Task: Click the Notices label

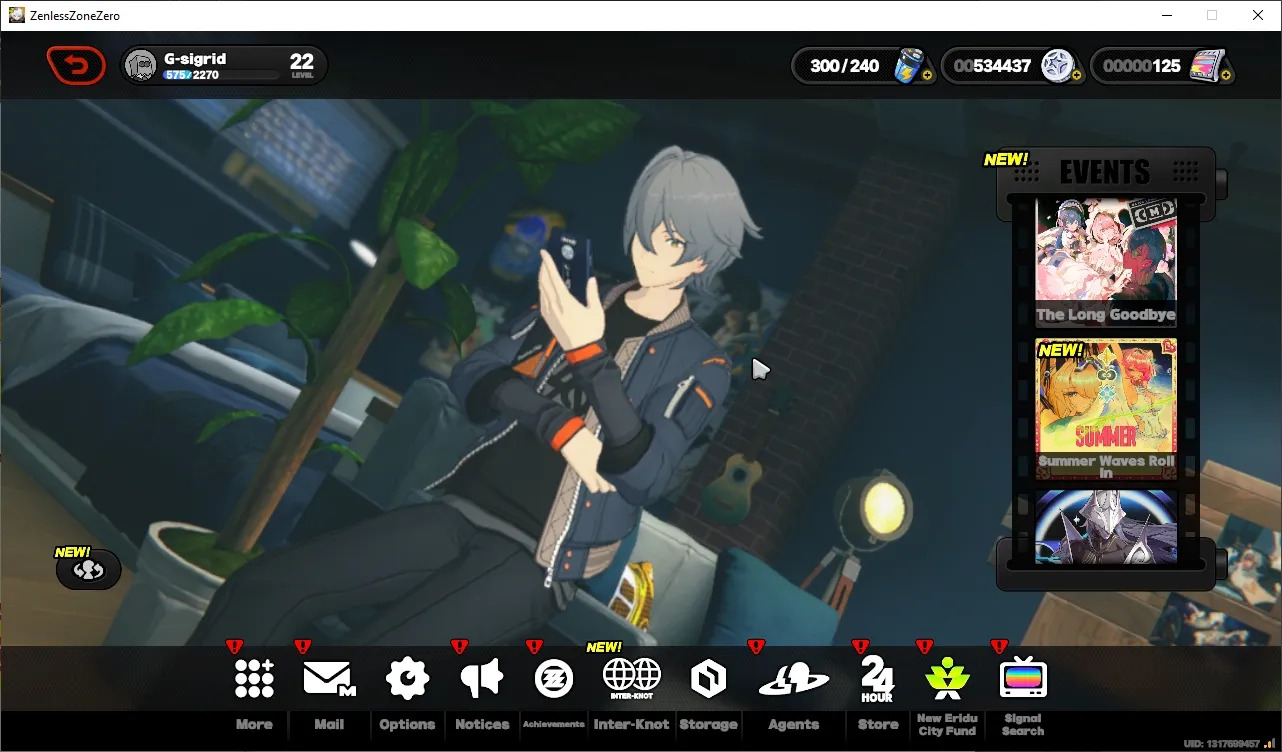Action: [482, 724]
